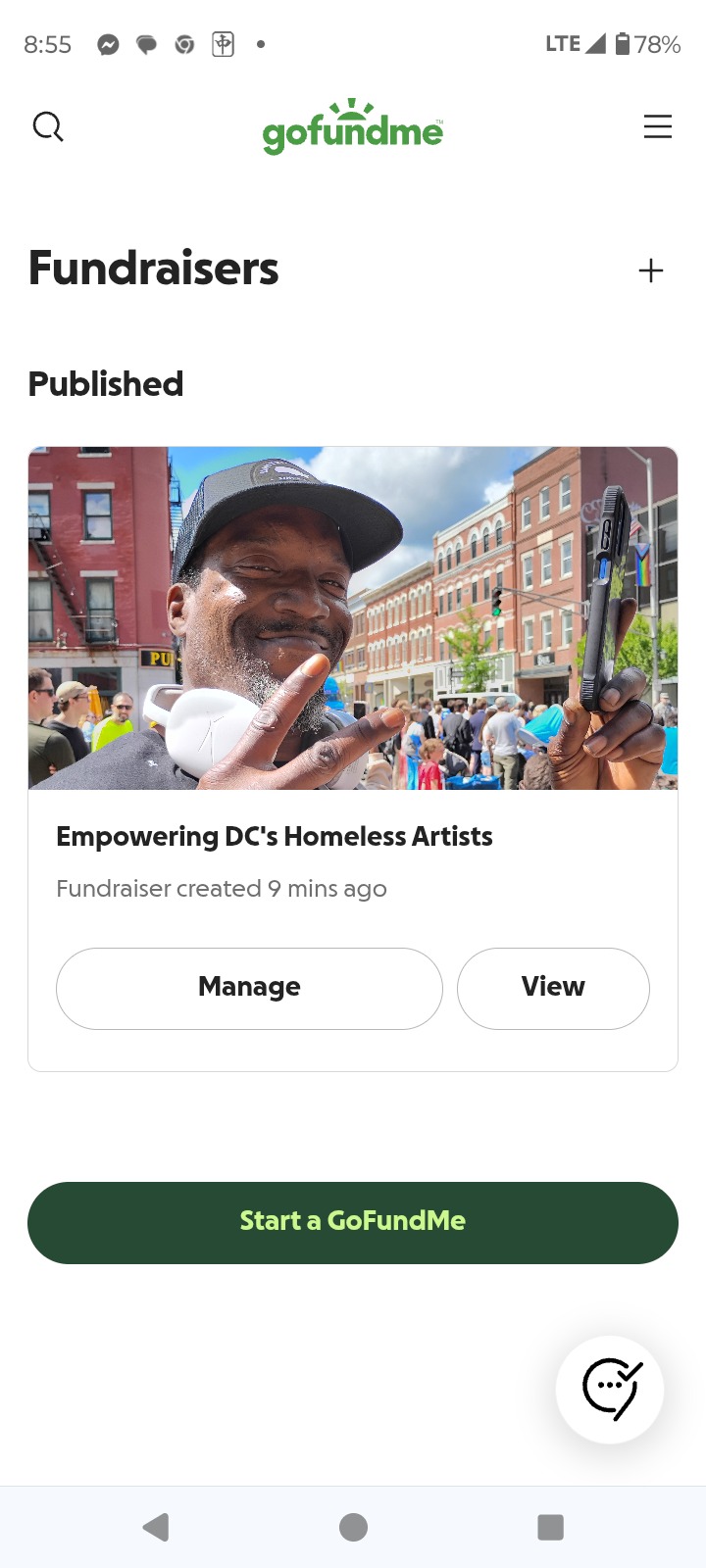Add a new fundraiser with plus icon
Image resolution: width=706 pixels, height=1568 pixels.
click(651, 270)
